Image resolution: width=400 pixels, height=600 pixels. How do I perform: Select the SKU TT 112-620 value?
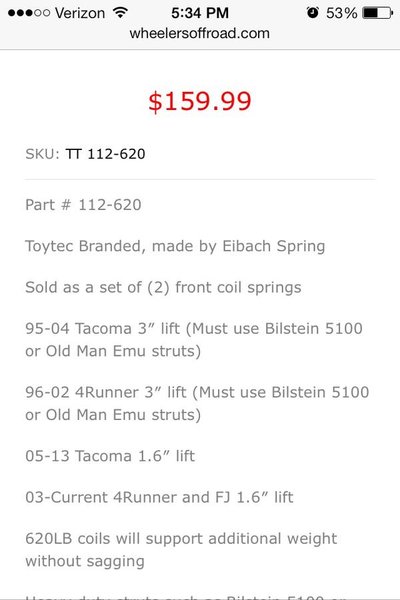105,154
